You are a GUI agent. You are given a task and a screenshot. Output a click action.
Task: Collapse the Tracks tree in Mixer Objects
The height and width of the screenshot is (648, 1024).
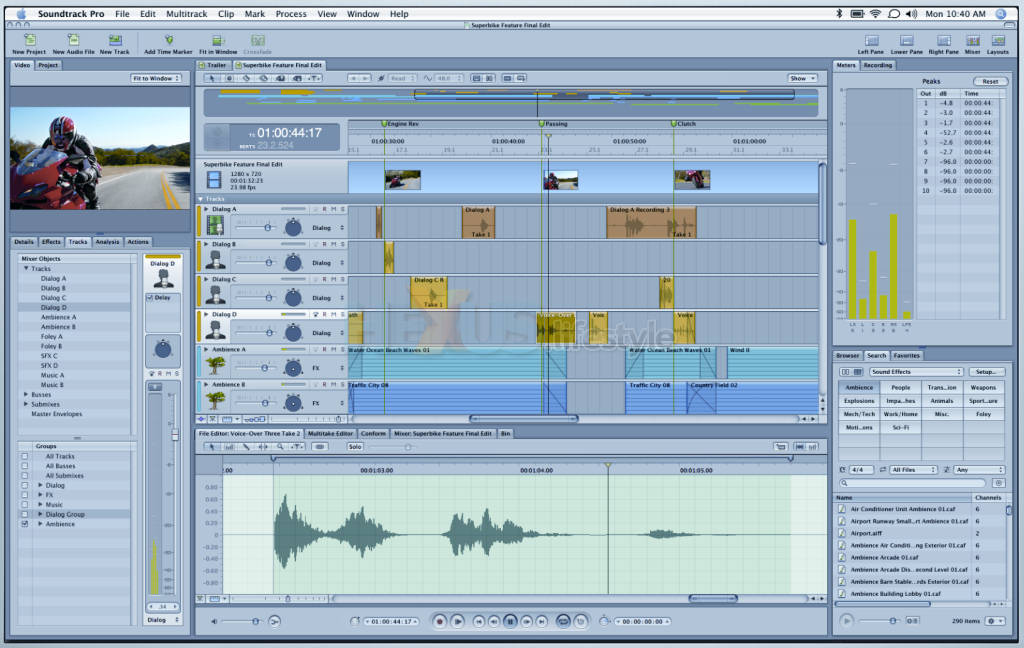click(x=26, y=268)
